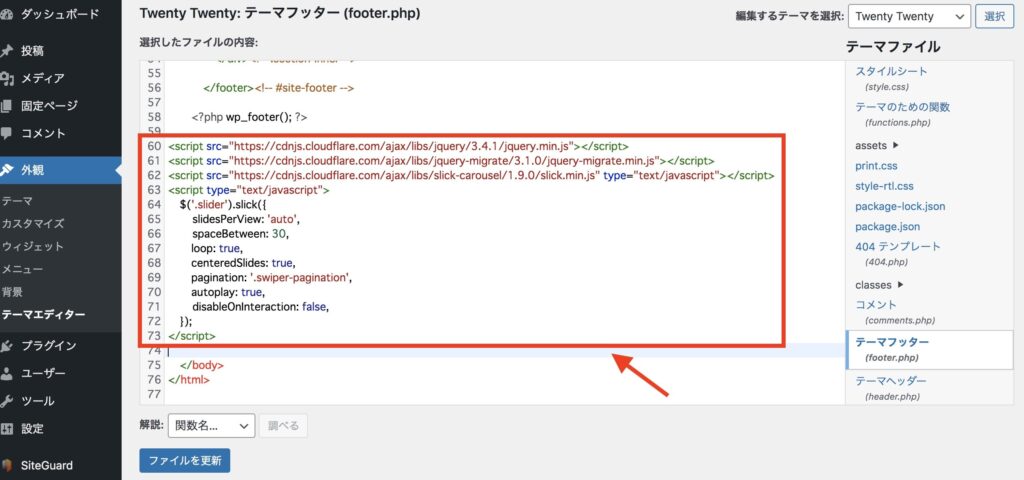Image resolution: width=1024 pixels, height=480 pixels.
Task: Click jquery-migrate.min.js script line 61
Action: click(x=441, y=161)
